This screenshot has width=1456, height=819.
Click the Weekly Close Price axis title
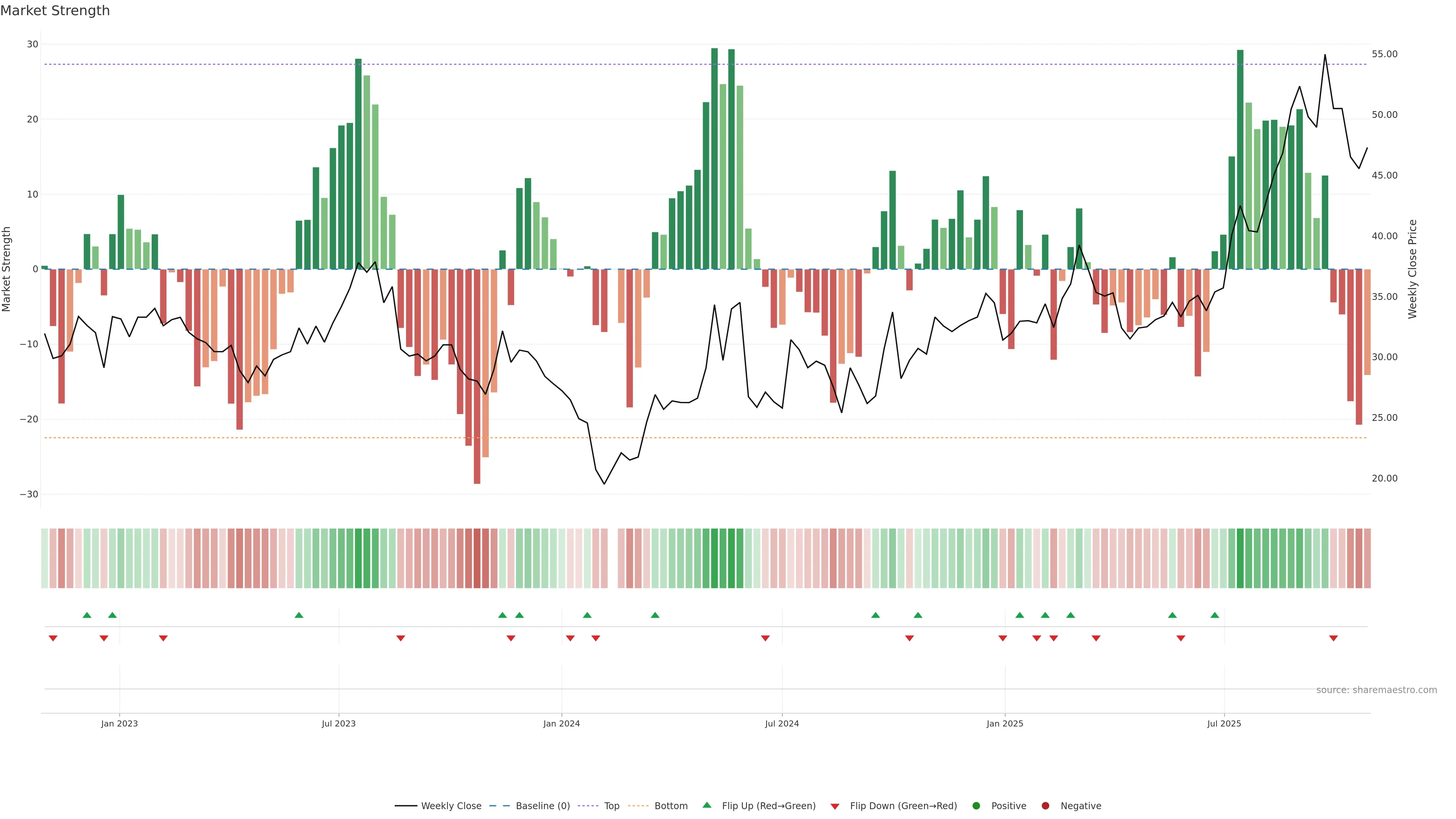[x=1412, y=269]
